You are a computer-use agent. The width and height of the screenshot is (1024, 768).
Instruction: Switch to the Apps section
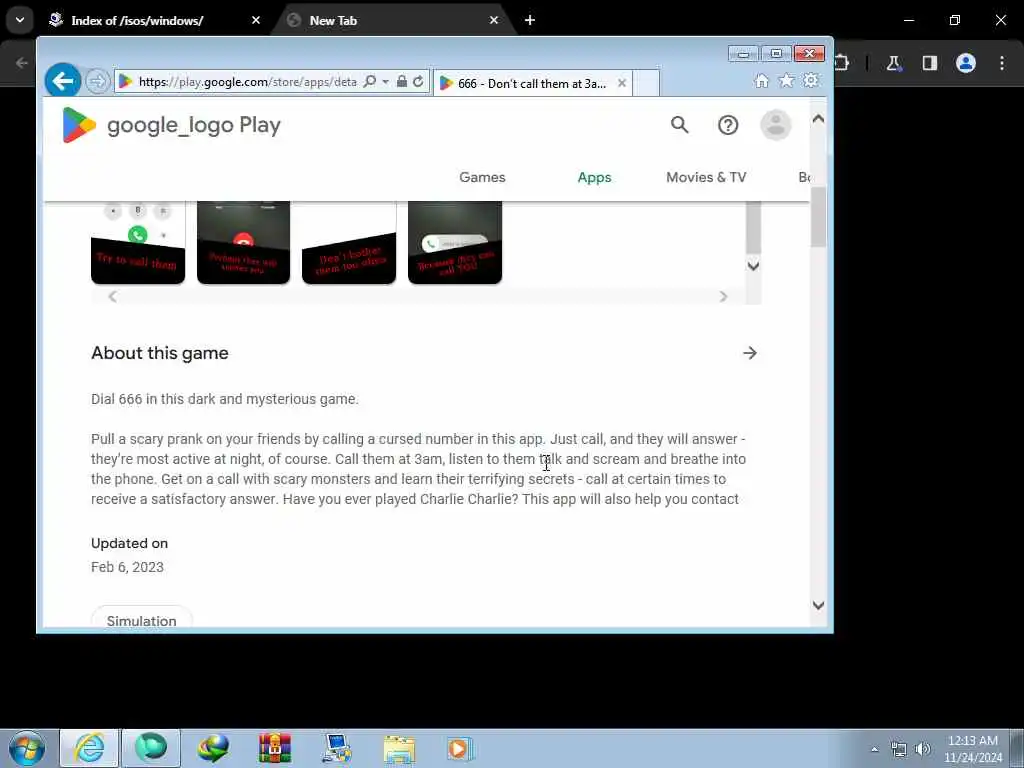[x=594, y=177]
